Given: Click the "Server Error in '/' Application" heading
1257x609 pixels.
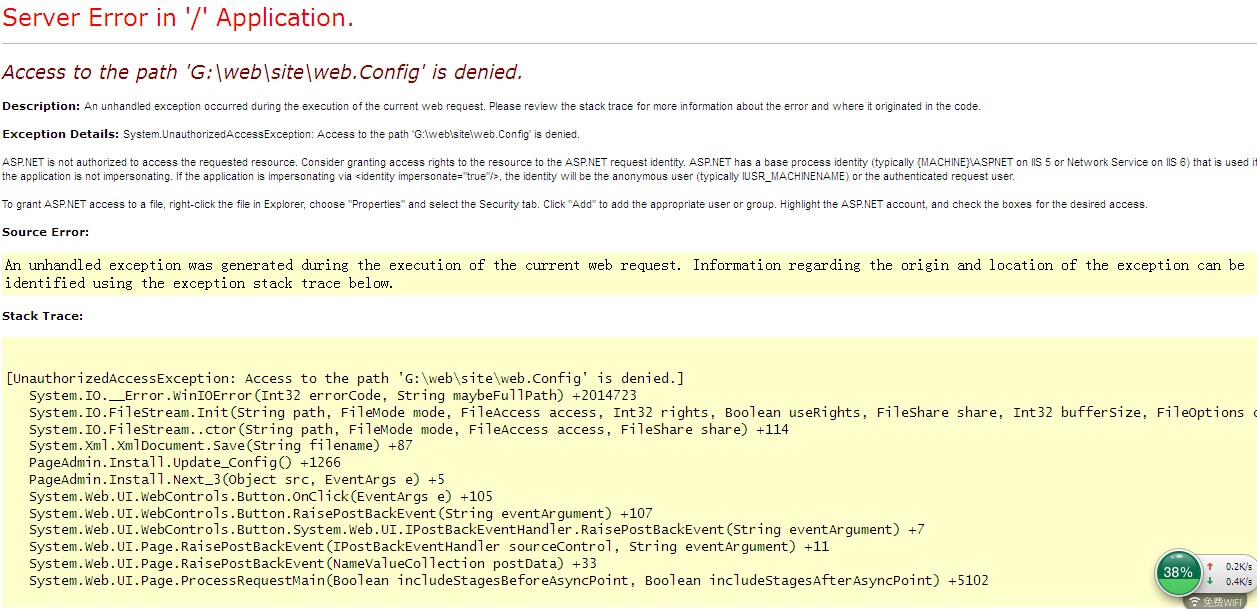Looking at the screenshot, I should pyautogui.click(x=178, y=18).
